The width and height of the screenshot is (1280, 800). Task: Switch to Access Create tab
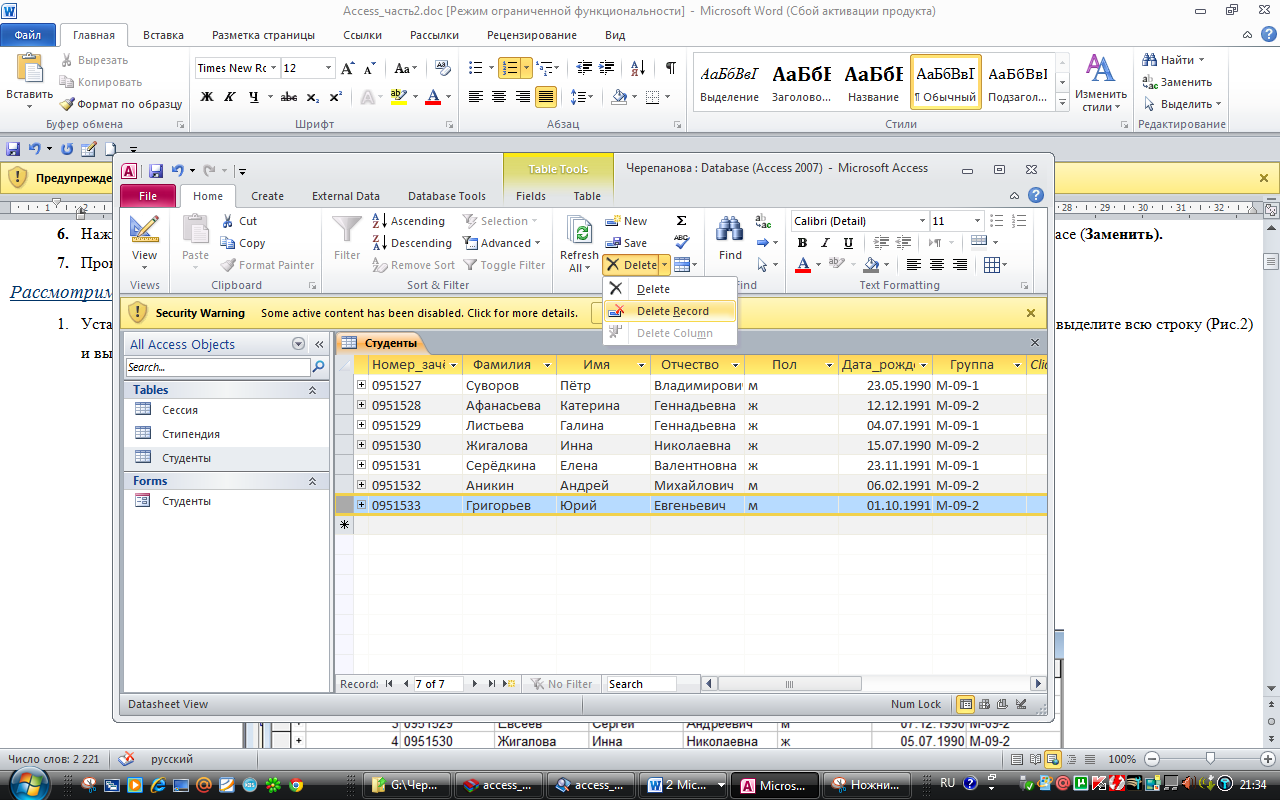click(x=267, y=196)
